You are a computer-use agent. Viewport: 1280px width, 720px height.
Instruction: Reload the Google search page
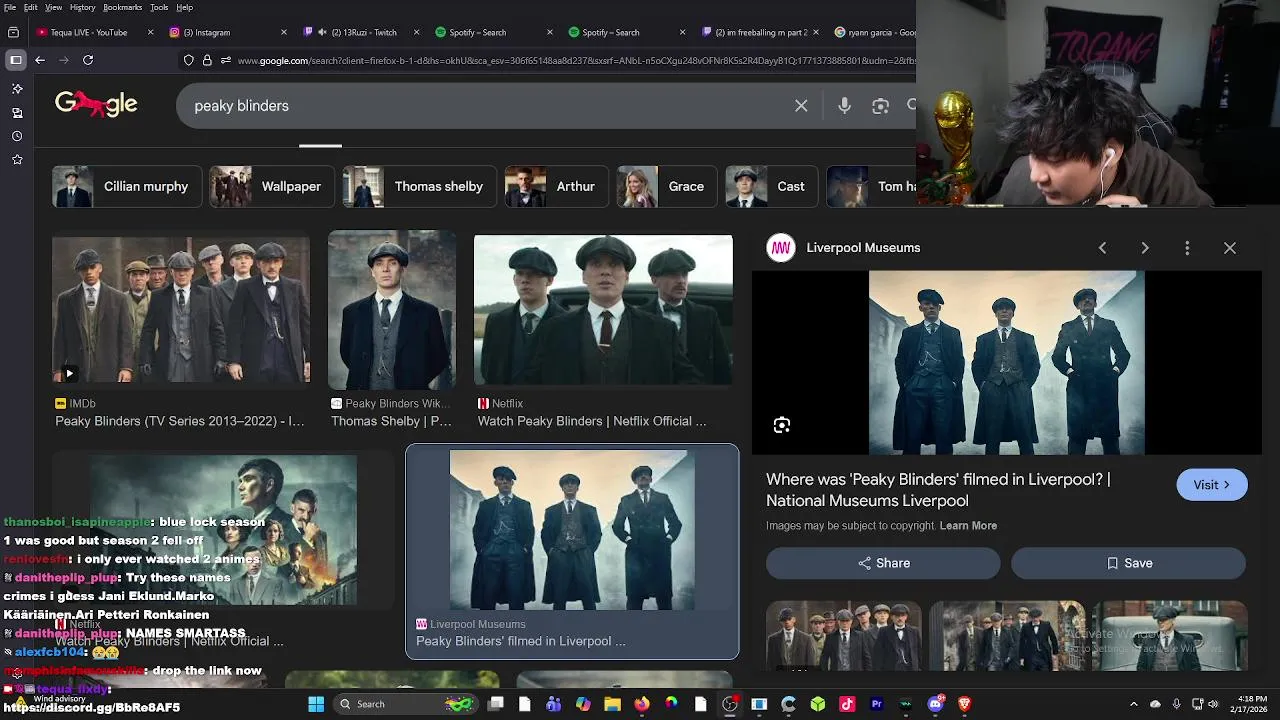(88, 60)
